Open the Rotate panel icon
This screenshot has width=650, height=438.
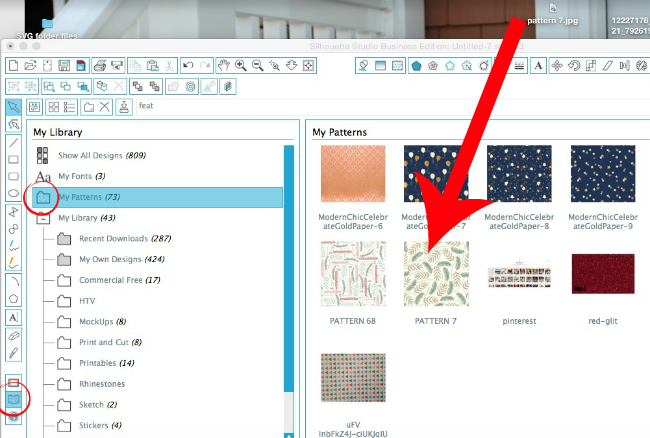click(574, 65)
